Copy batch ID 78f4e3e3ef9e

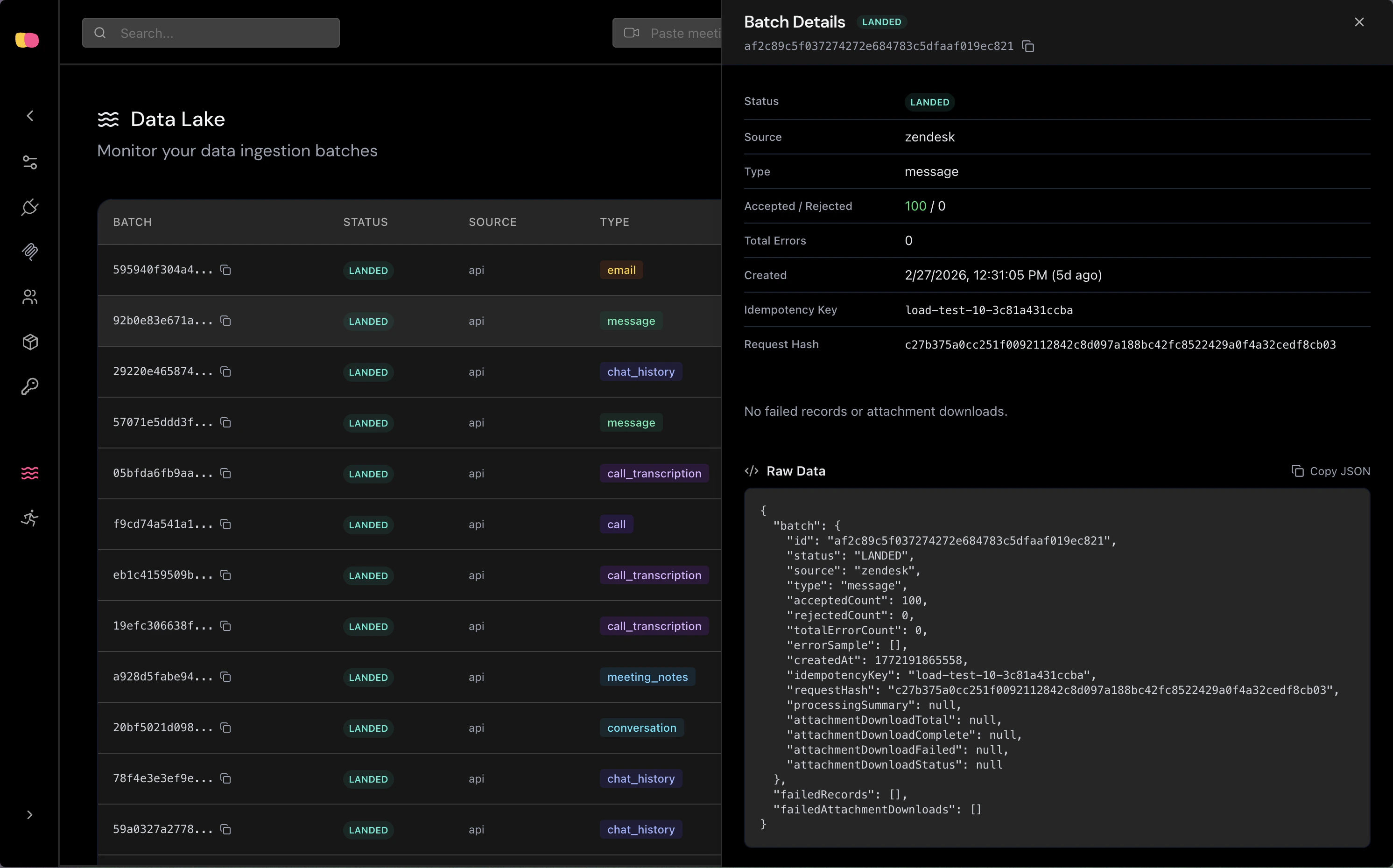225,778
